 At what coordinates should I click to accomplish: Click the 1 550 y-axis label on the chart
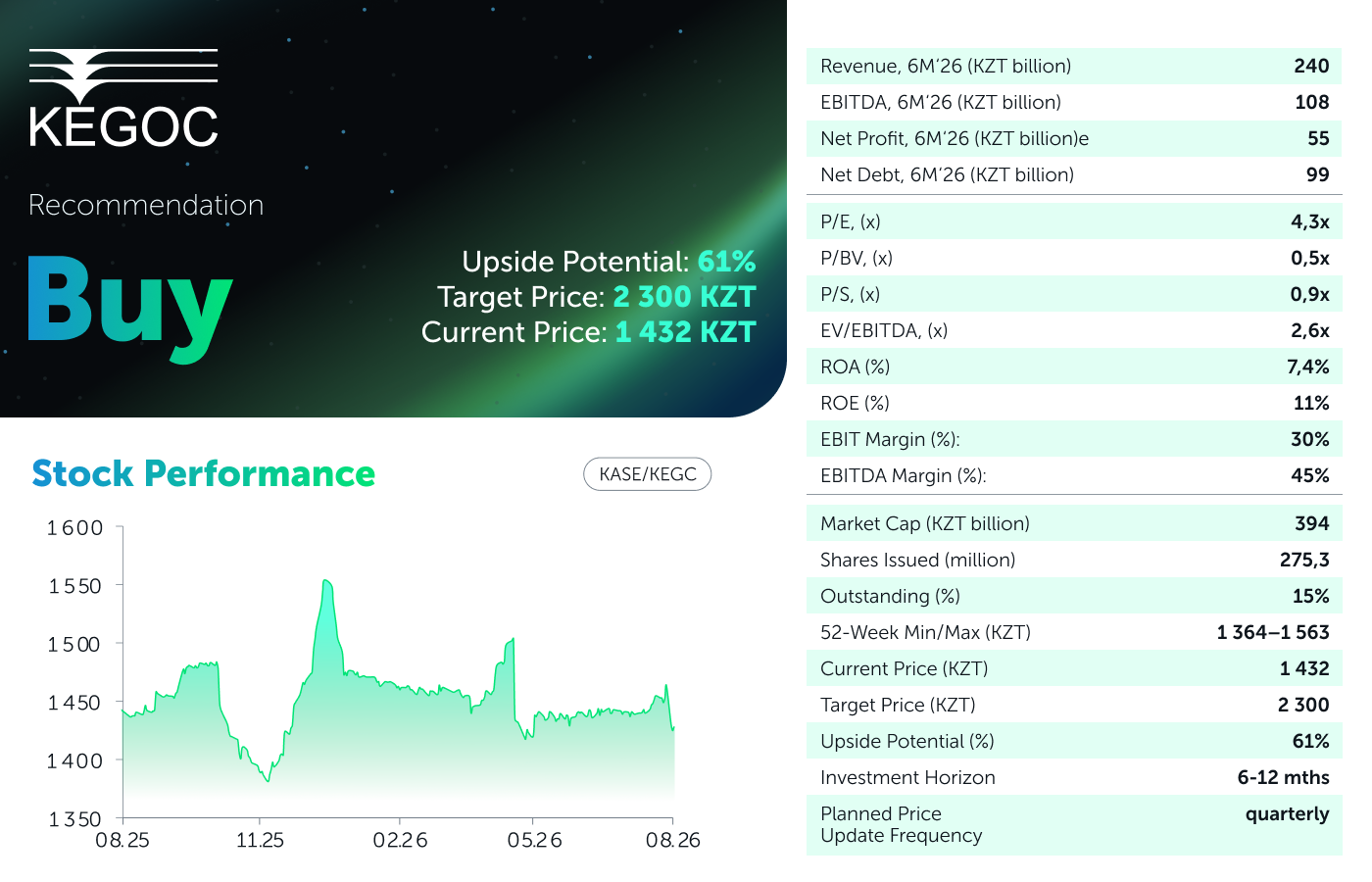pos(75,586)
